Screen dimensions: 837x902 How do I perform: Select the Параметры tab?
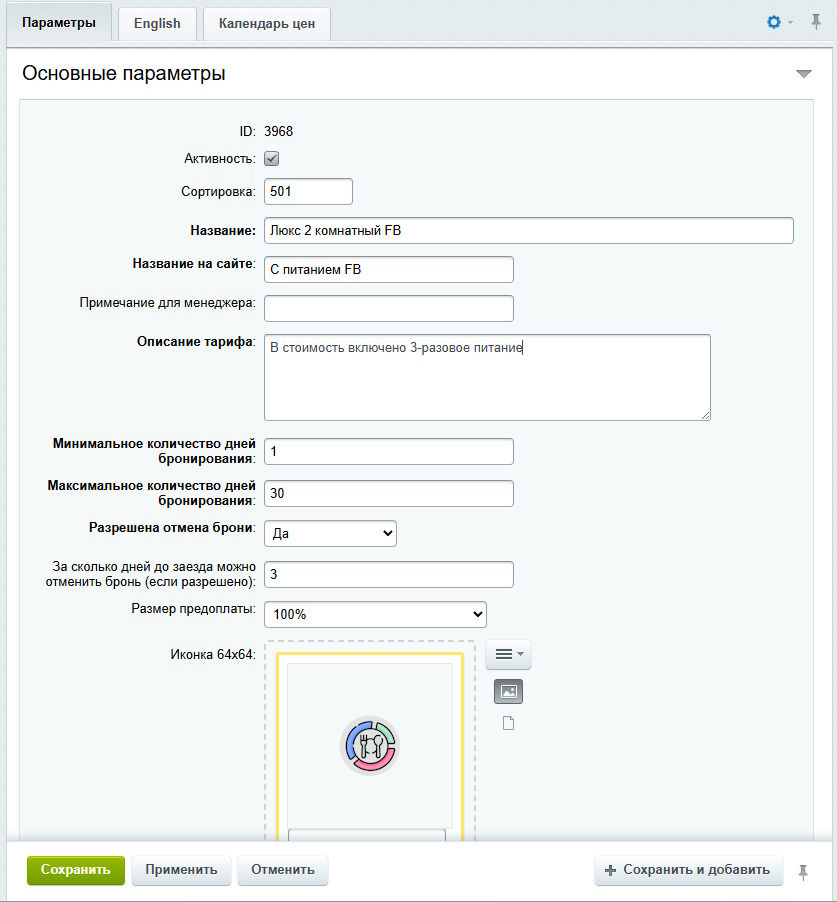click(x=59, y=22)
